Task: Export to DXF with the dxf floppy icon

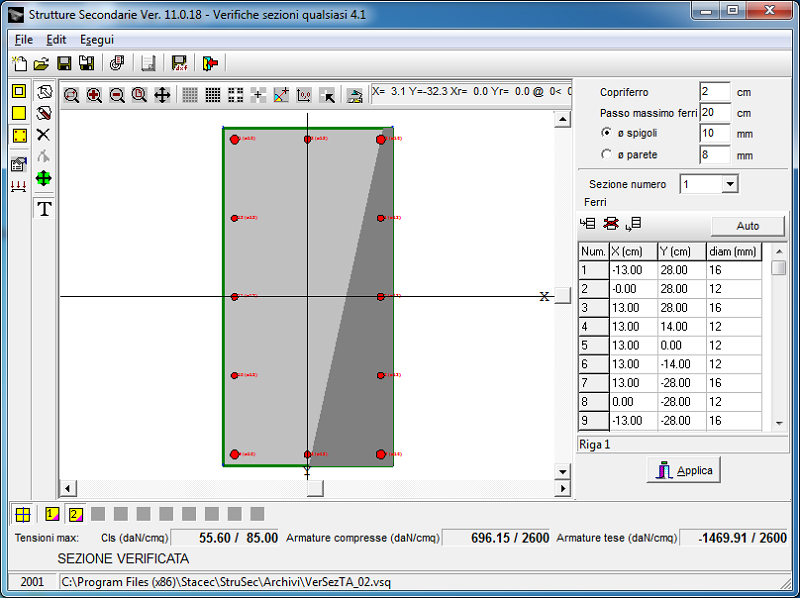Action: pos(180,63)
